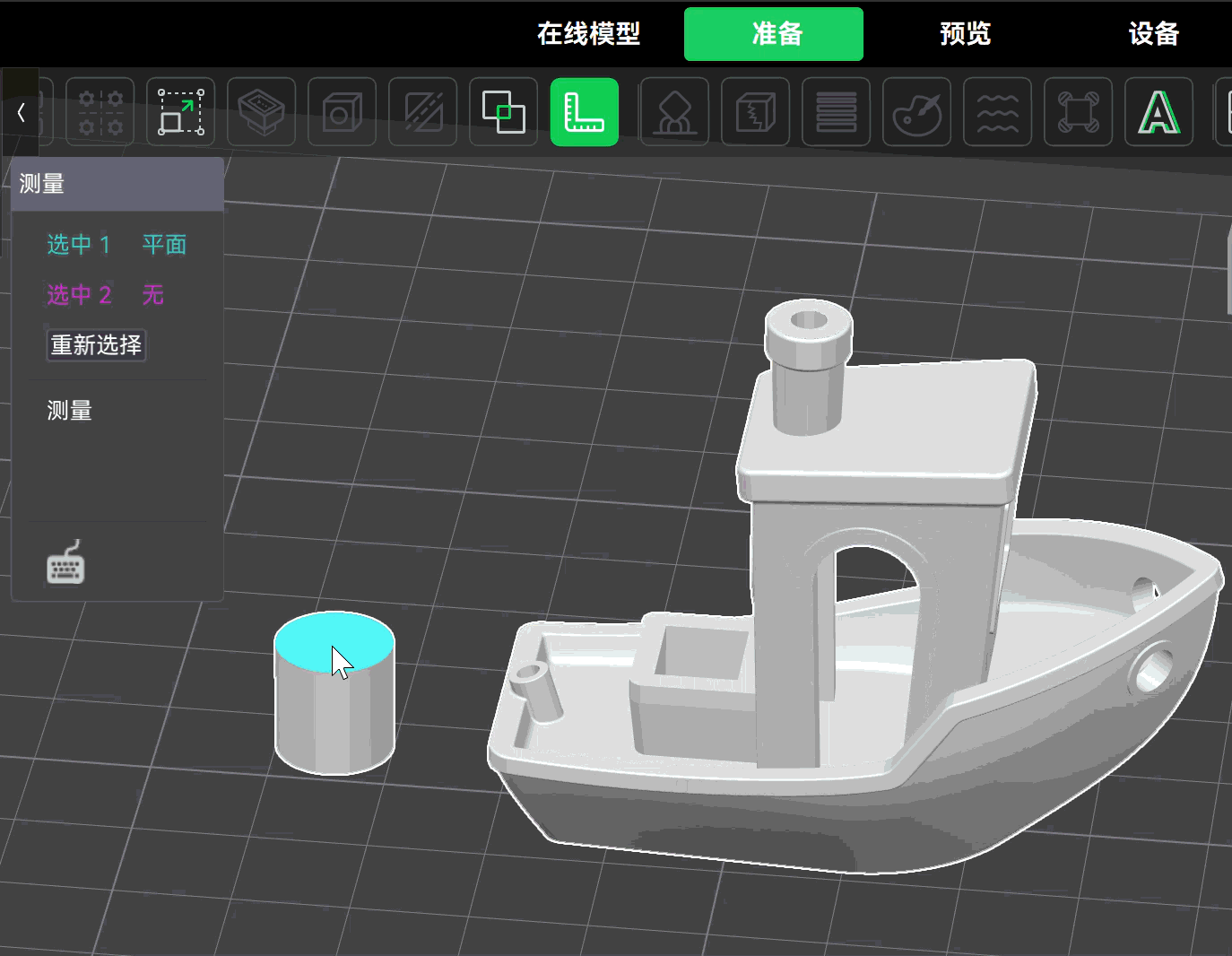Toggle the green measure ruler tool
Viewport: 1232px width, 956px height.
(585, 112)
